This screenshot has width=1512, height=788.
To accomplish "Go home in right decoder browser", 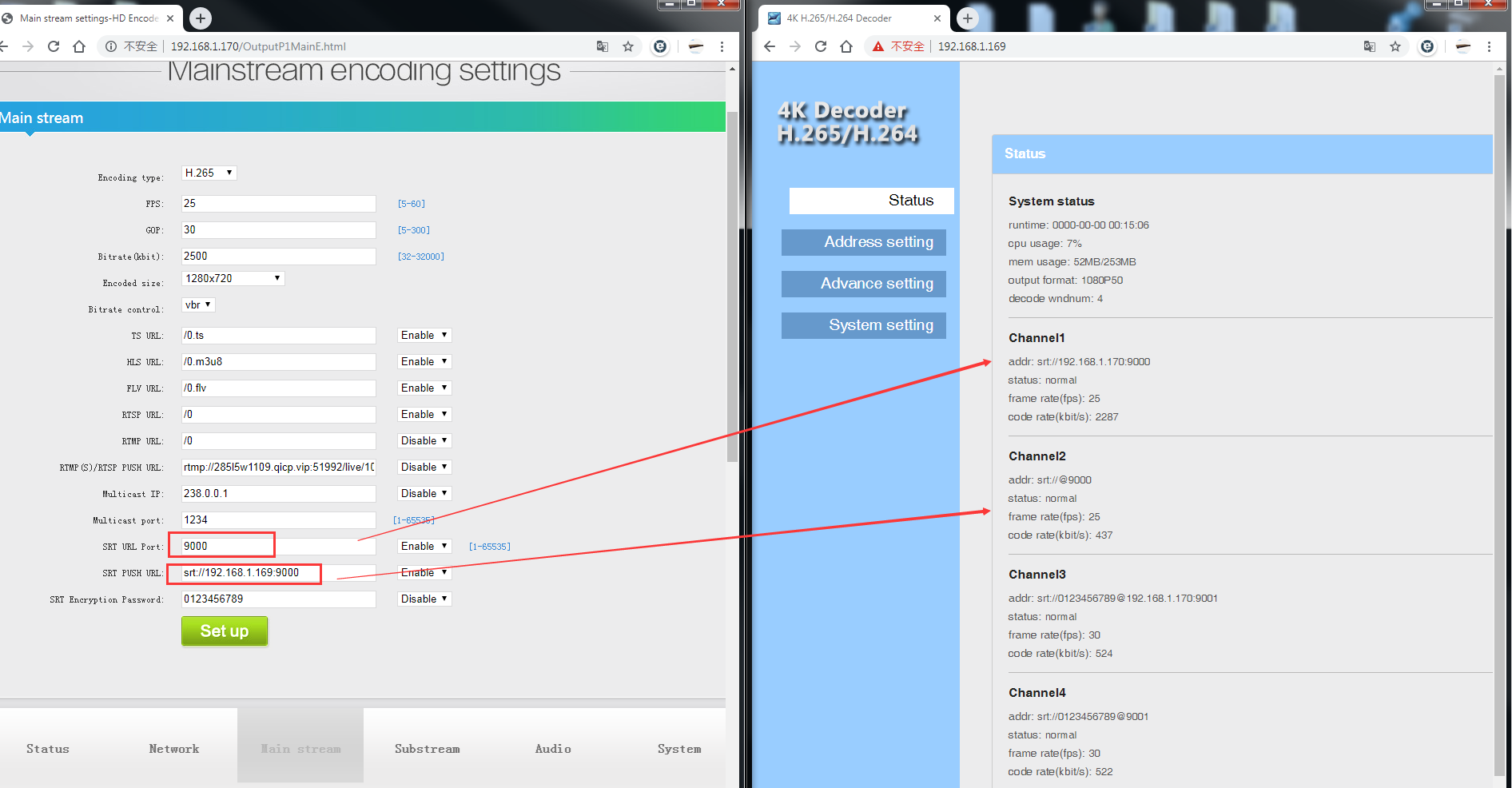I will pyautogui.click(x=846, y=46).
